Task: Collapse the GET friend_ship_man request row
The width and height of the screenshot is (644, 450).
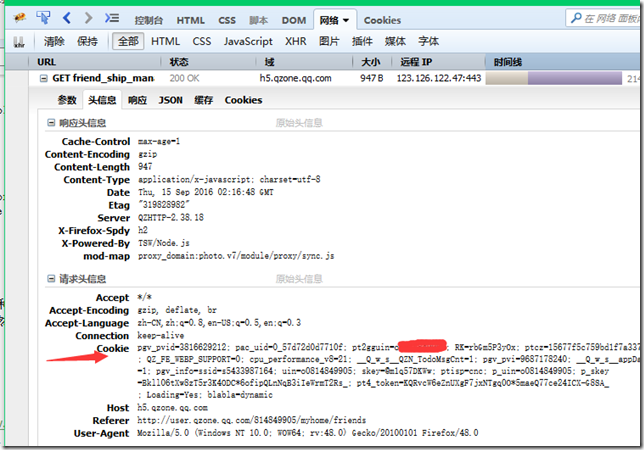Action: click(x=44, y=78)
